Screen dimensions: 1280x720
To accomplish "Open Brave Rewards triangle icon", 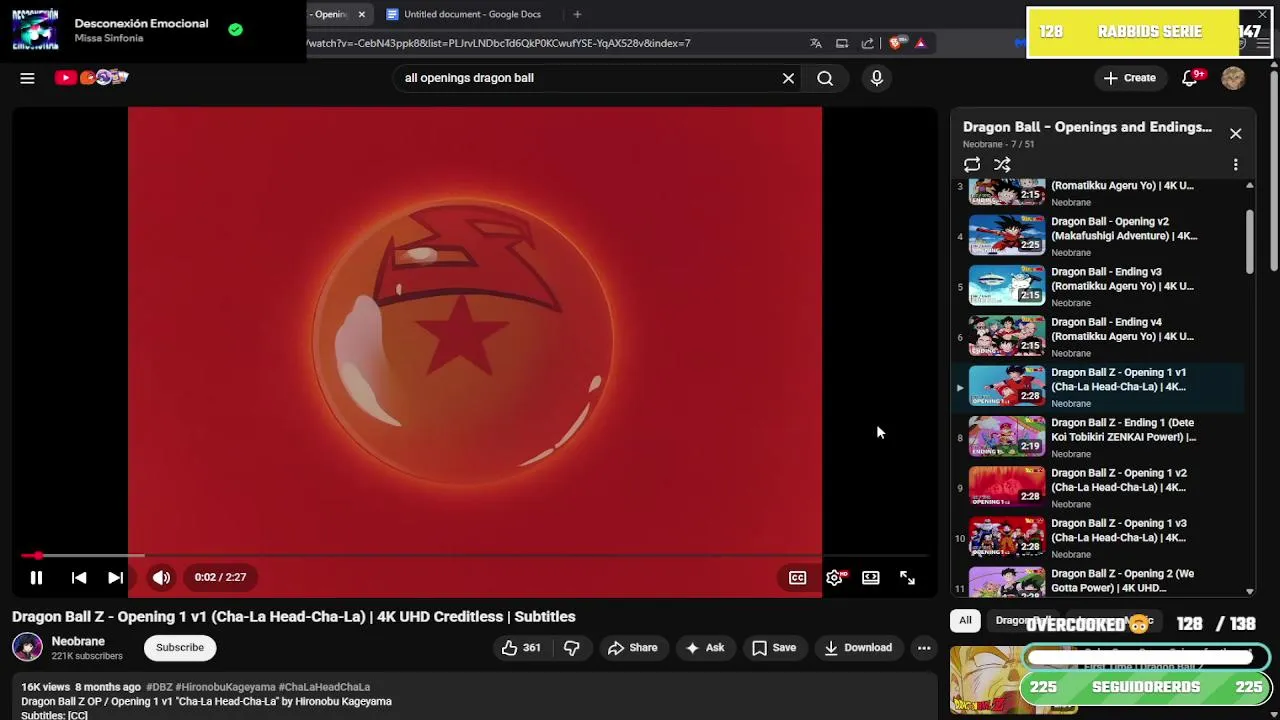I will [x=920, y=43].
